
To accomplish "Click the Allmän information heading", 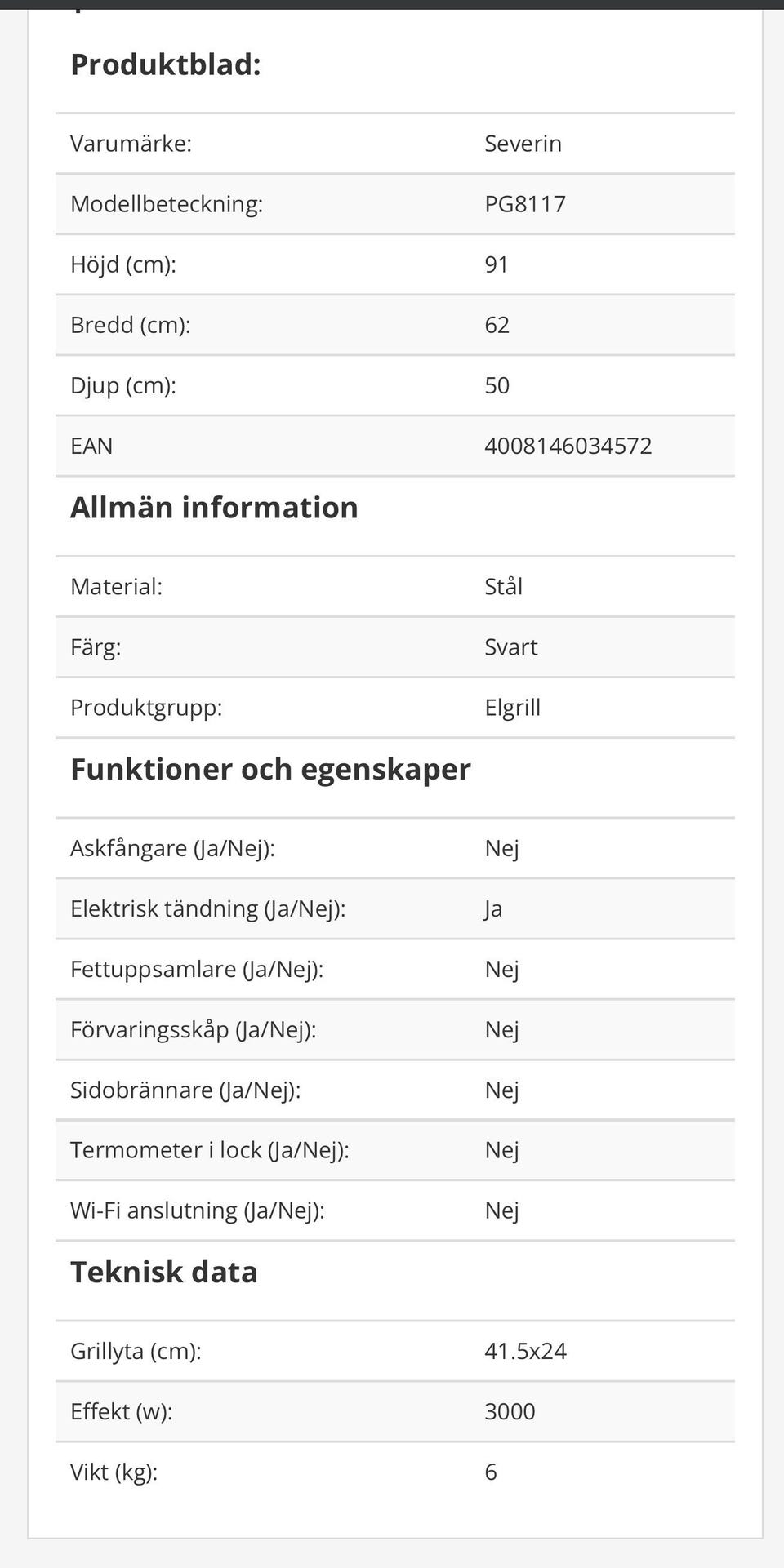I will [x=214, y=508].
